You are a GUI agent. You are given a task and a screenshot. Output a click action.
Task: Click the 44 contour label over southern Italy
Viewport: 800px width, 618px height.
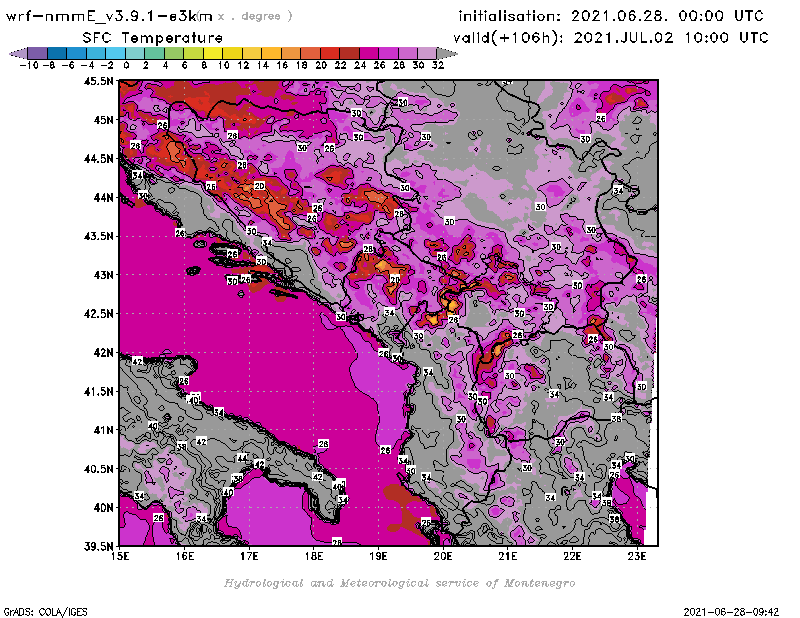point(242,458)
